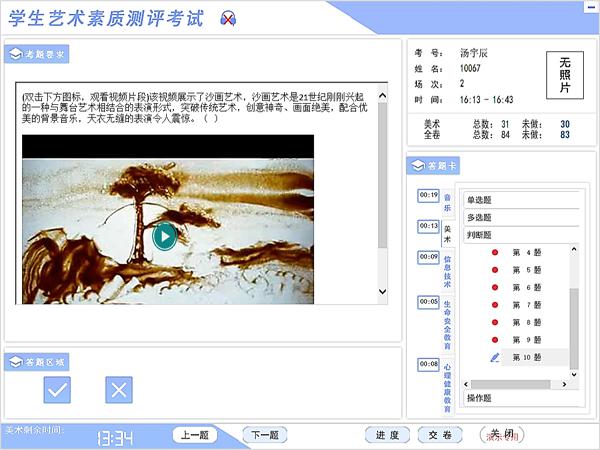Click the muted speaker icon in header
600x450 pixels.
pyautogui.click(x=229, y=18)
